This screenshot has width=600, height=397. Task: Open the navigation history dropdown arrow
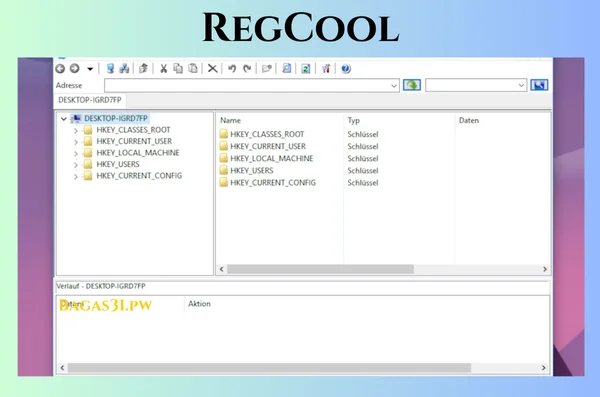pos(90,69)
